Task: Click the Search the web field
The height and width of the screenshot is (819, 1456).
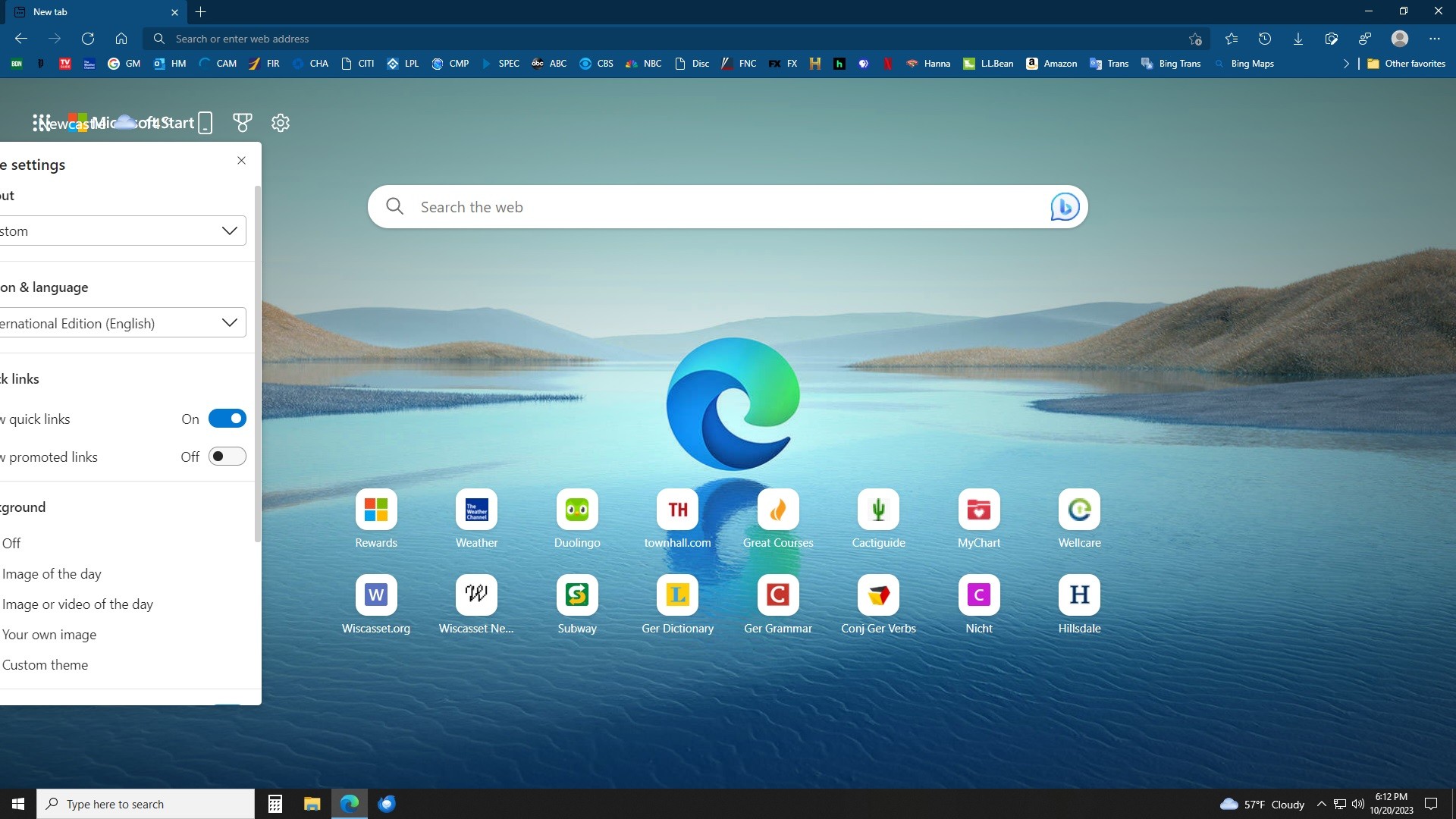Action: point(713,207)
